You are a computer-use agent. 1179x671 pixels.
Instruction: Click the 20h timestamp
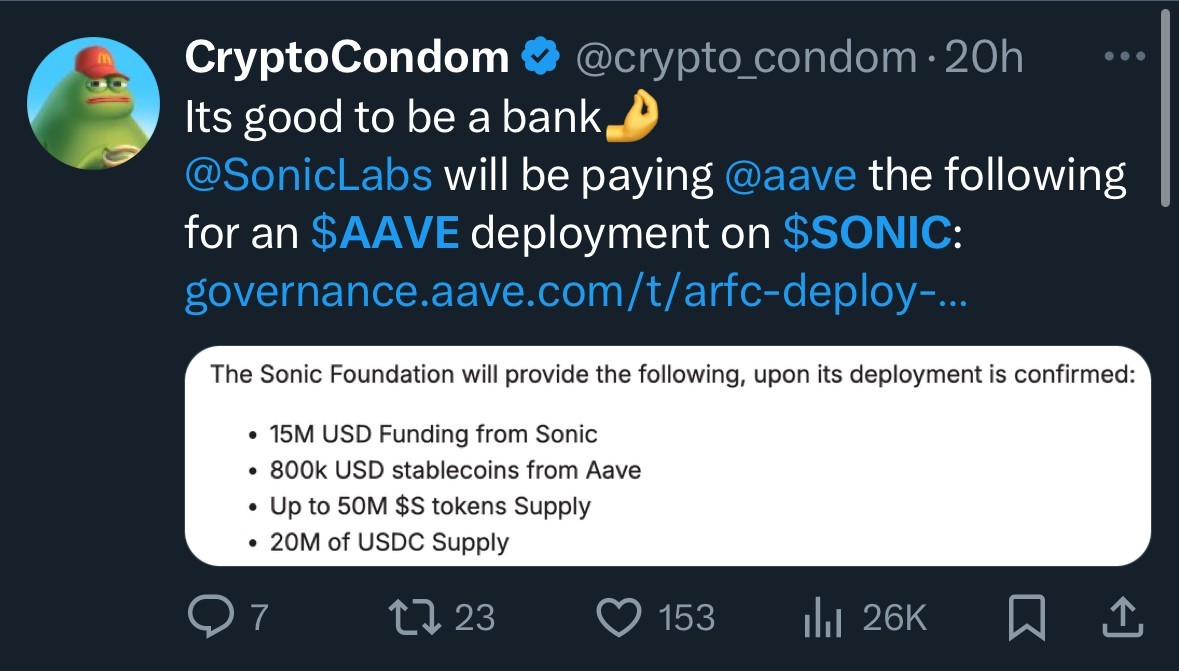coord(983,60)
